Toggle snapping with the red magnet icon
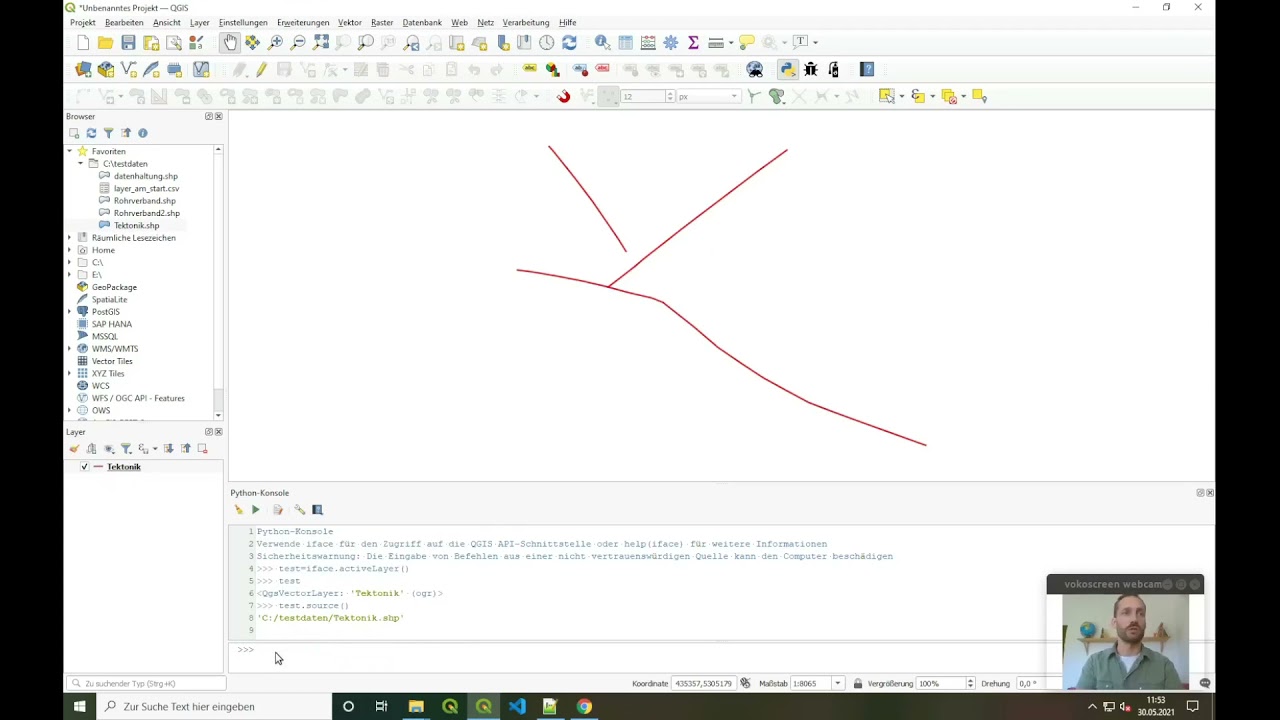The height and width of the screenshot is (720, 1280). click(x=564, y=96)
